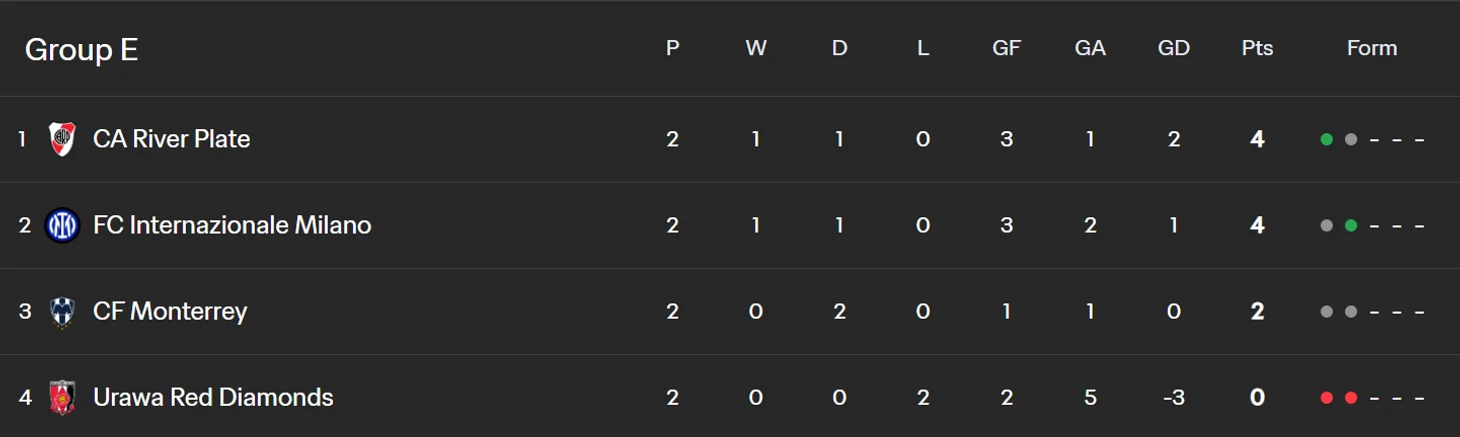Open the CA River Plate team link

coord(171,139)
